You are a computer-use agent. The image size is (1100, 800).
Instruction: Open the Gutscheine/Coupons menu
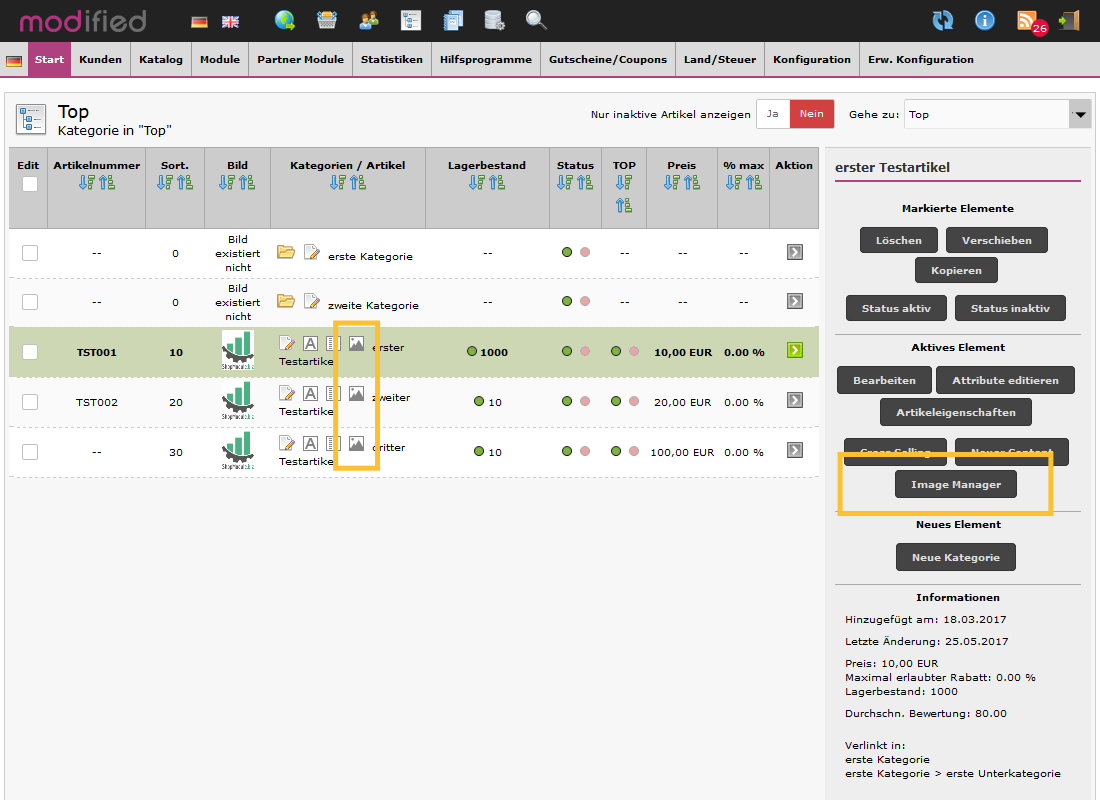coord(608,59)
